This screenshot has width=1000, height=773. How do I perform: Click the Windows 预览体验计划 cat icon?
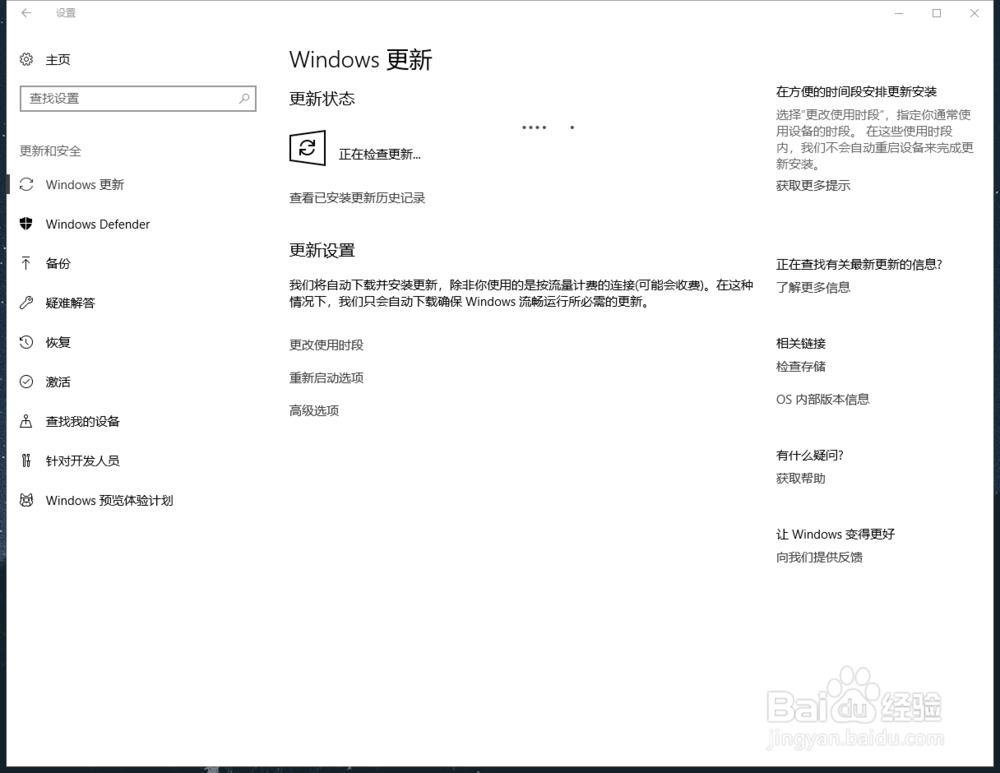click(x=26, y=500)
